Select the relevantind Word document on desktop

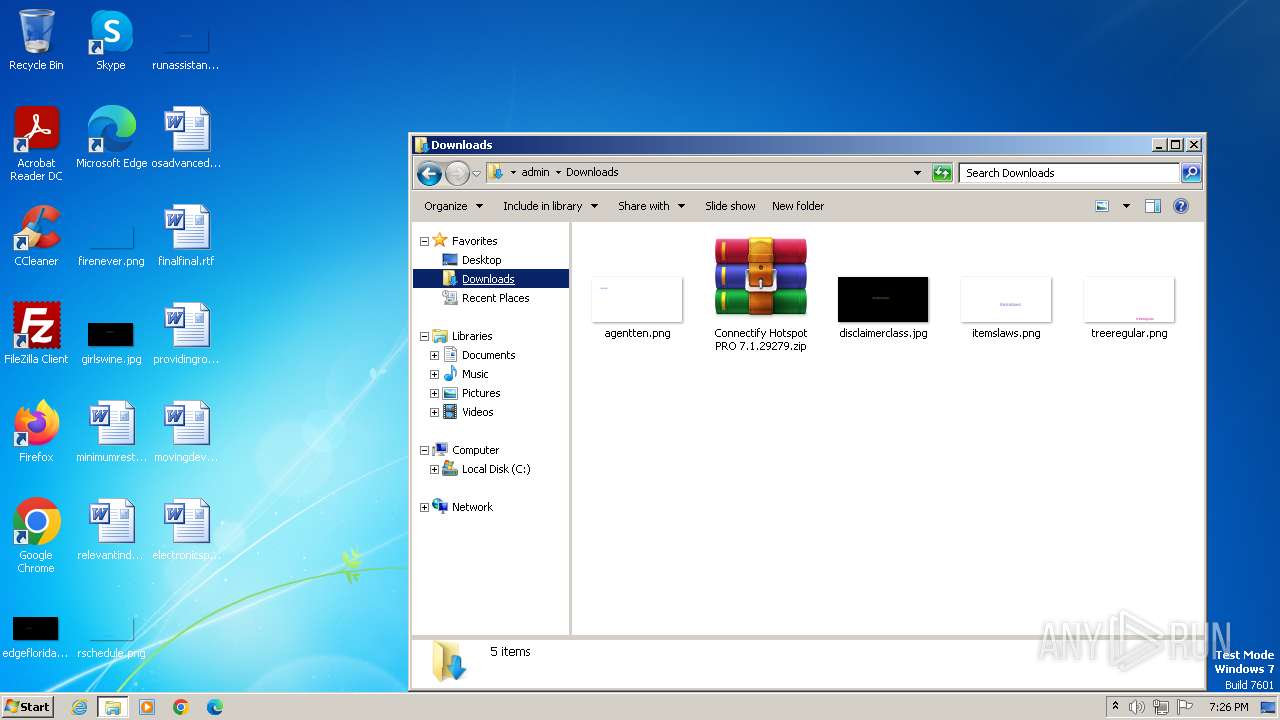pyautogui.click(x=111, y=529)
